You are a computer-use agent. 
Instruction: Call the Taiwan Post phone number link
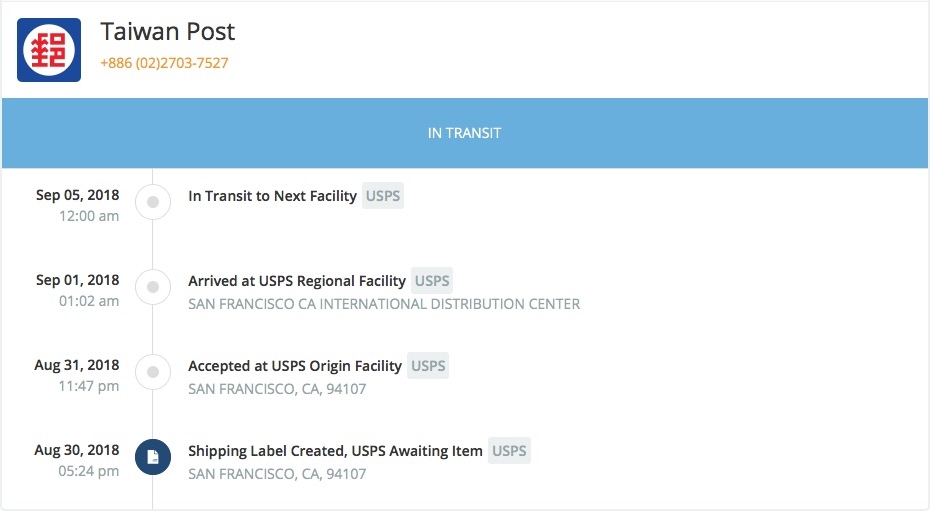[164, 63]
